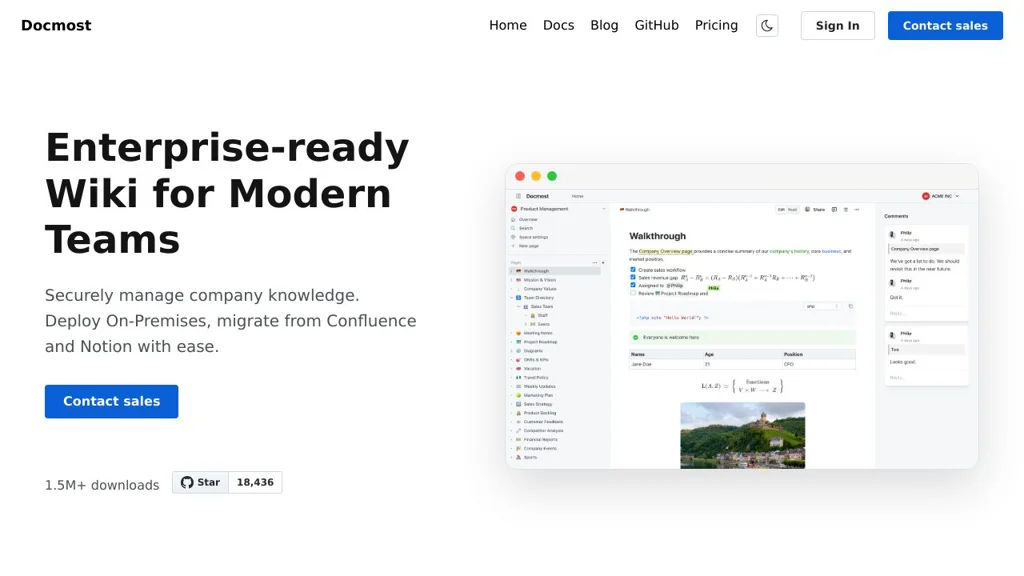This screenshot has height=576, width=1024.
Task: Click Contact sales in the navigation bar
Action: 945,25
